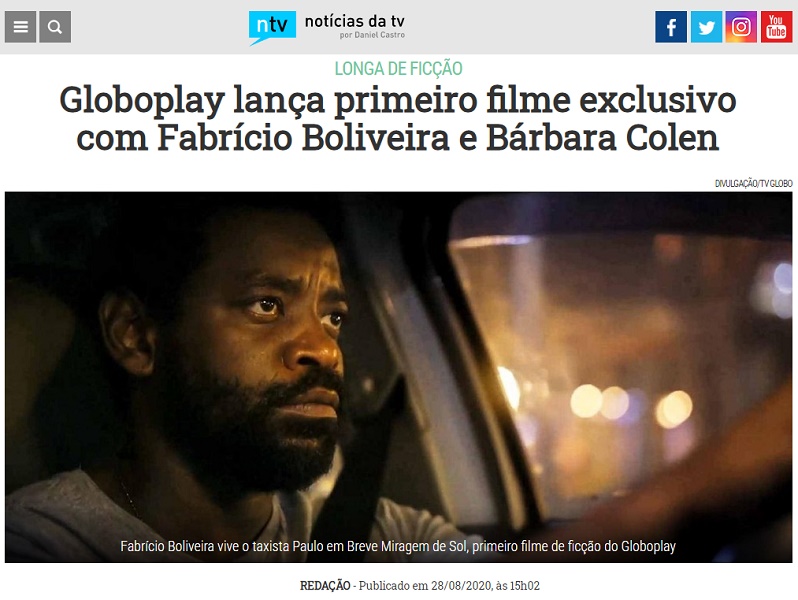This screenshot has width=798, height=600.
Task: Click the 'notícias da tv' site title
Action: tap(354, 21)
